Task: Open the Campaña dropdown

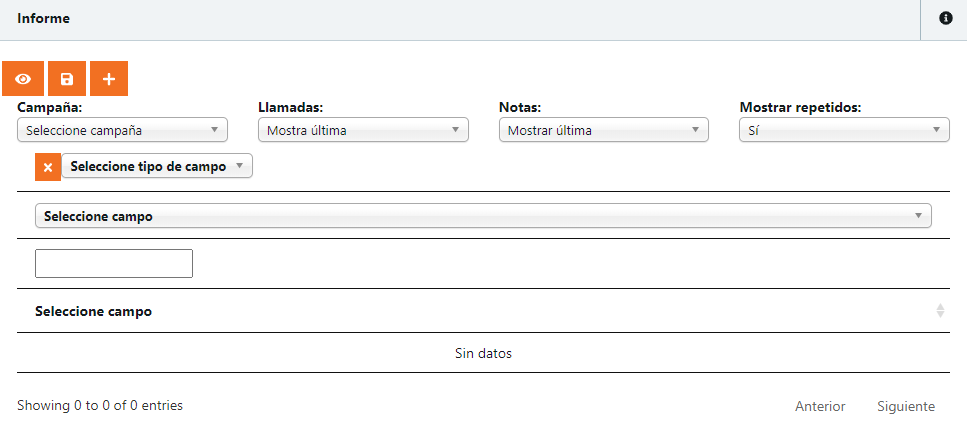Action: (x=122, y=130)
